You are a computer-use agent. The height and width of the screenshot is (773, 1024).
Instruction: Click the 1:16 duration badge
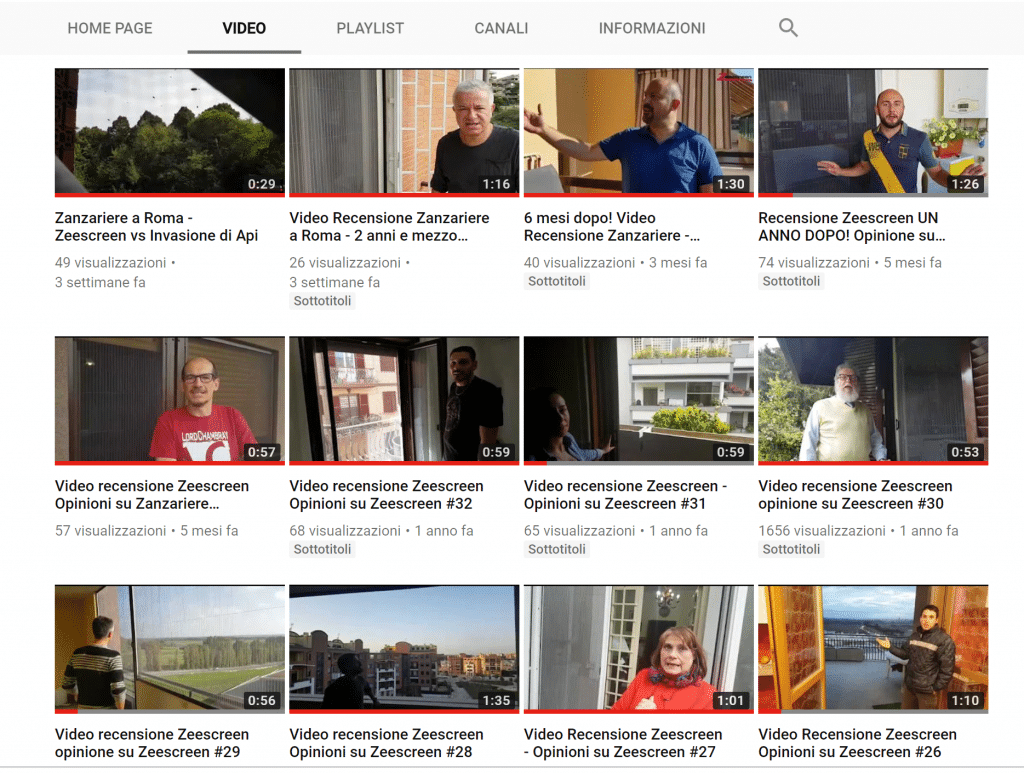coord(496,184)
